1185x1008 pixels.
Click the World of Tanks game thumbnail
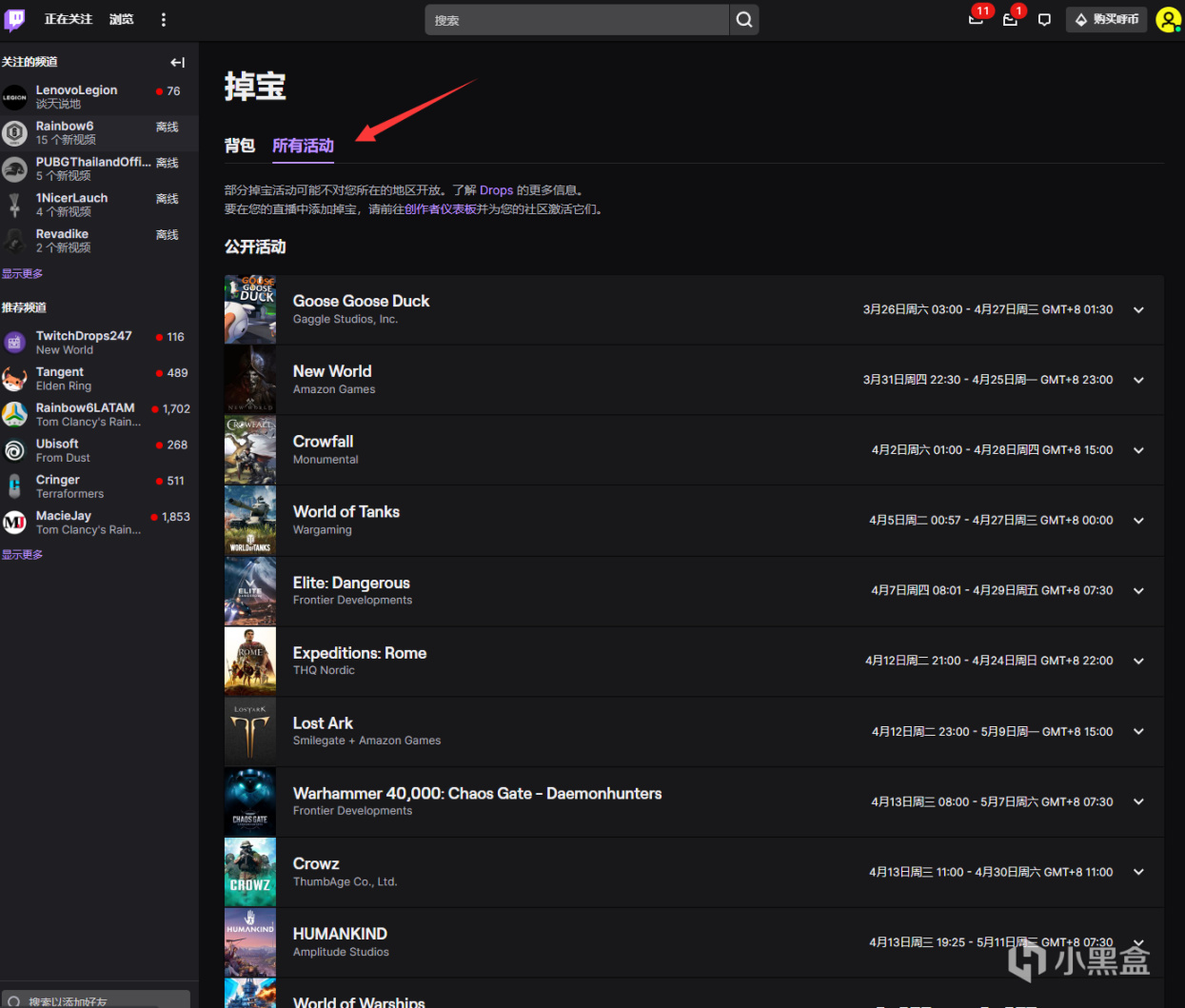[250, 521]
